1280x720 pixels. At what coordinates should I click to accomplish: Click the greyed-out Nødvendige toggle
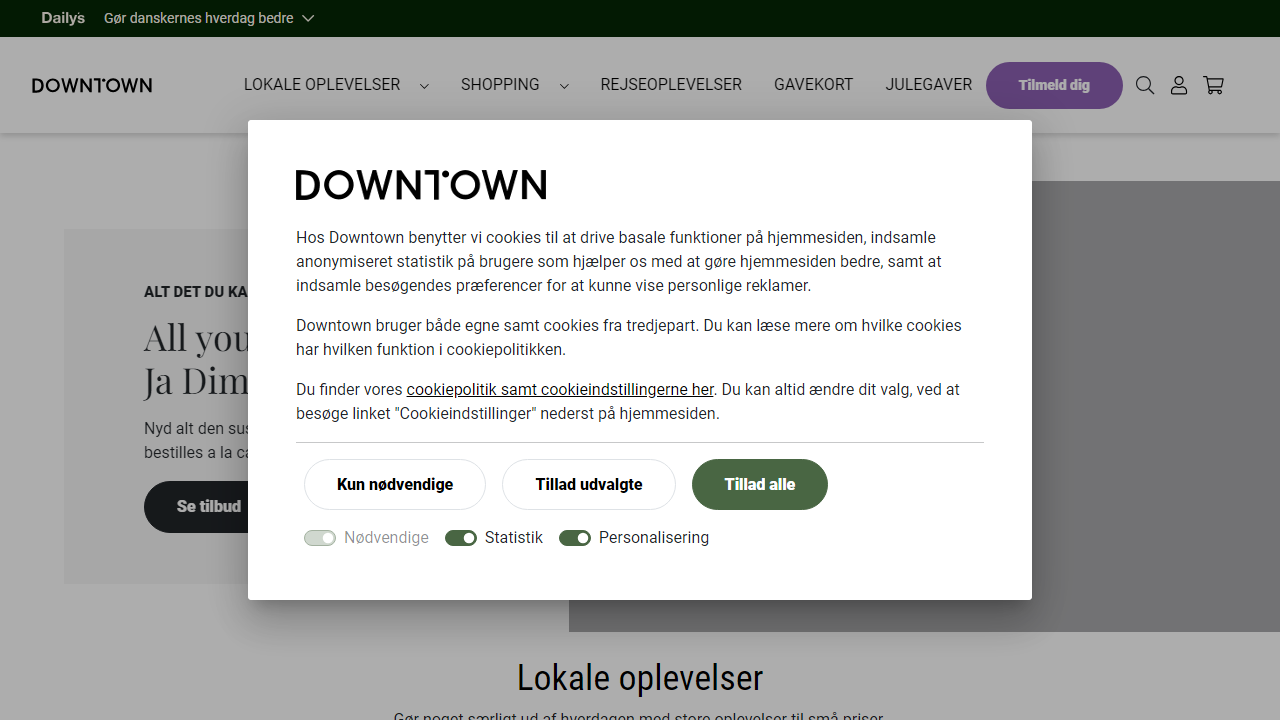pyautogui.click(x=319, y=537)
